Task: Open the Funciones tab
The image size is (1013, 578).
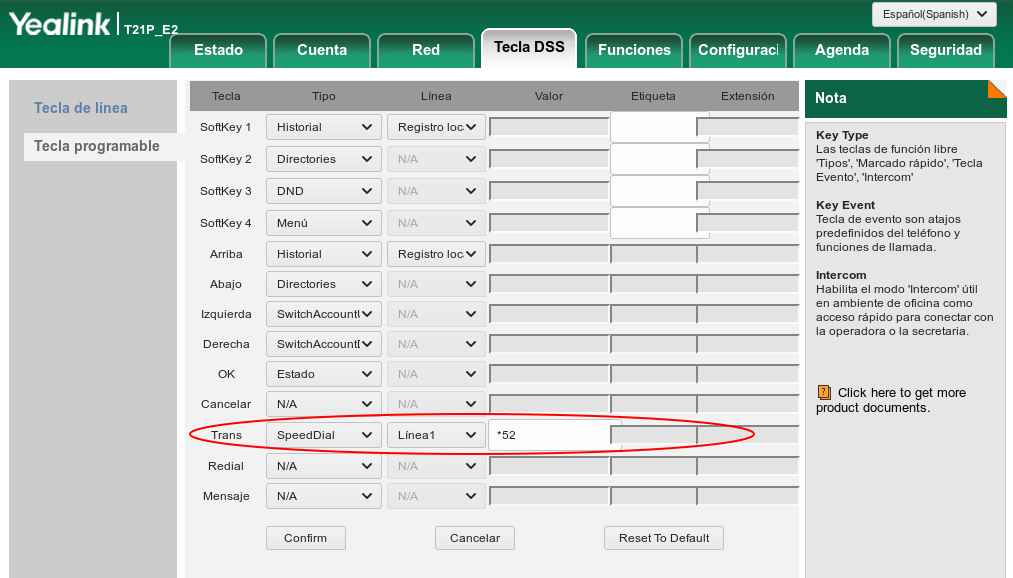Action: tap(634, 50)
